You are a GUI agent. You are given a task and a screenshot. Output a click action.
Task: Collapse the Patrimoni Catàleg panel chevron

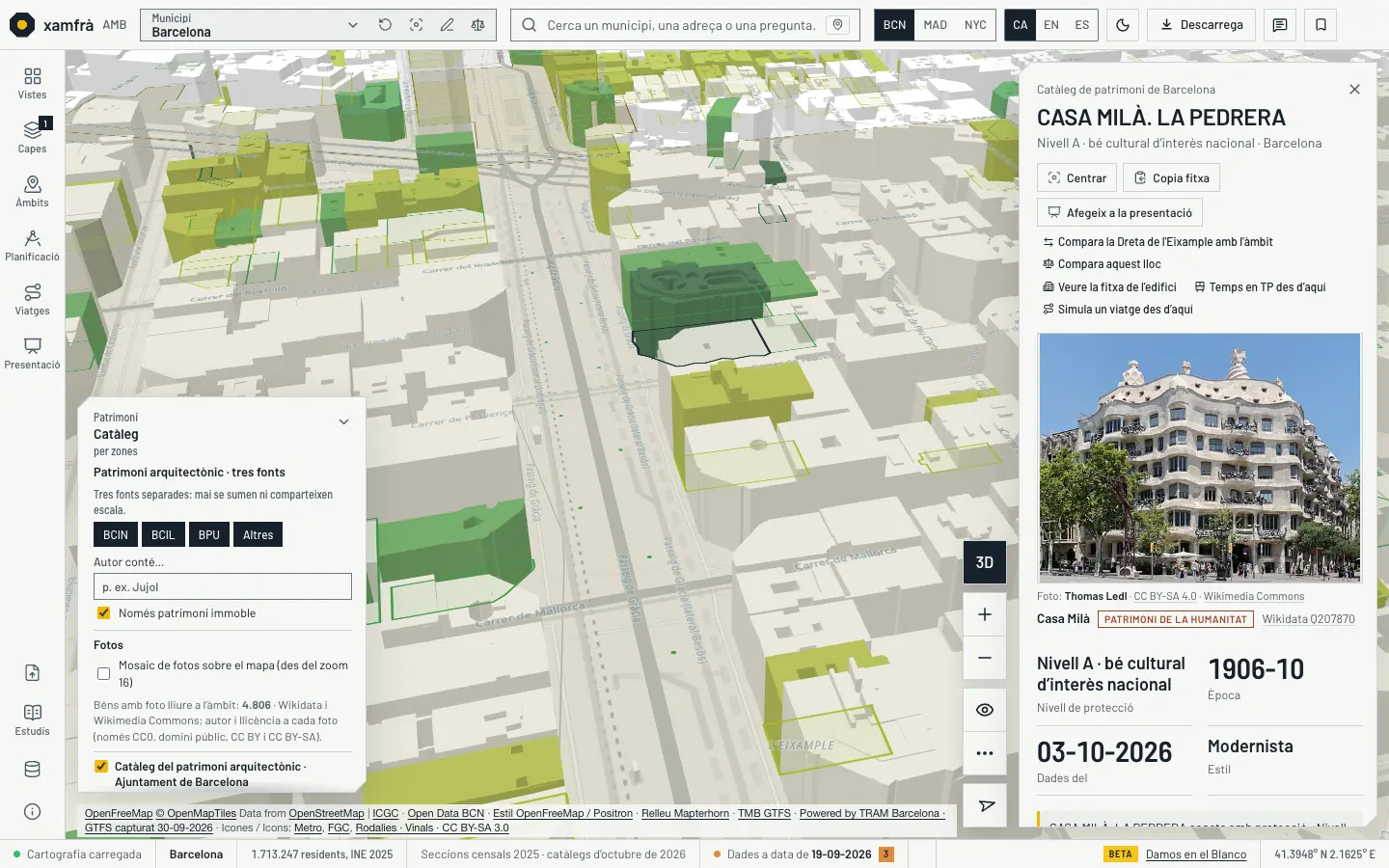343,421
